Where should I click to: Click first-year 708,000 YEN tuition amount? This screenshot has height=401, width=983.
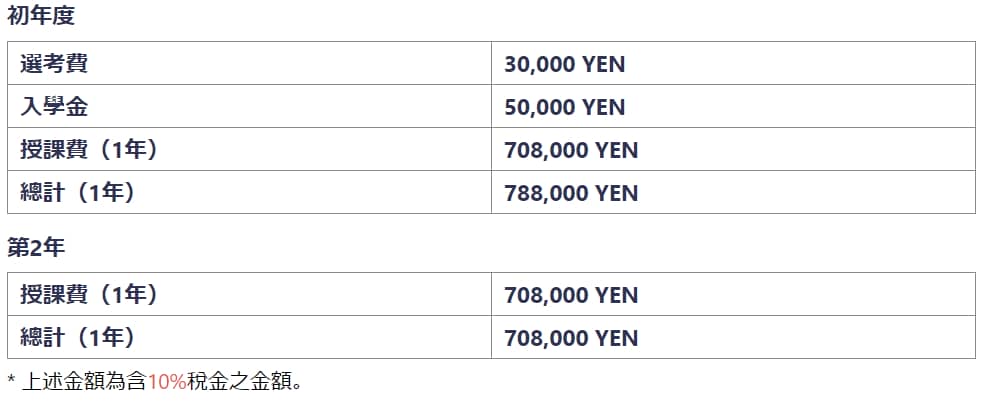click(x=571, y=150)
